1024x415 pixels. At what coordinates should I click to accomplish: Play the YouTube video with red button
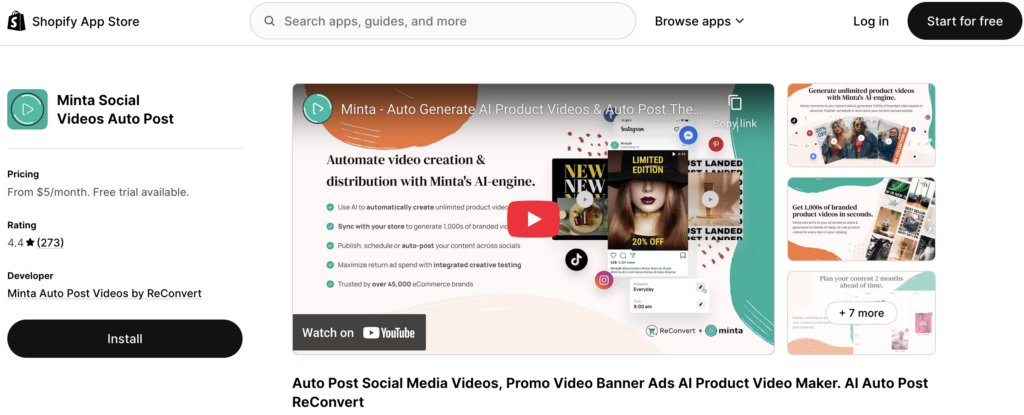tap(532, 219)
